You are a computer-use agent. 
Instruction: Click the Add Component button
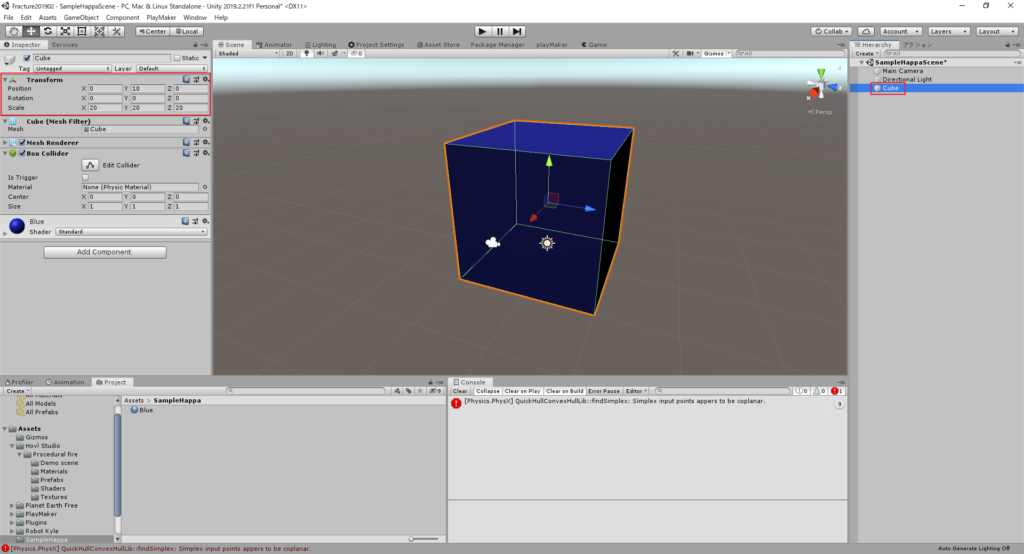click(x=104, y=252)
